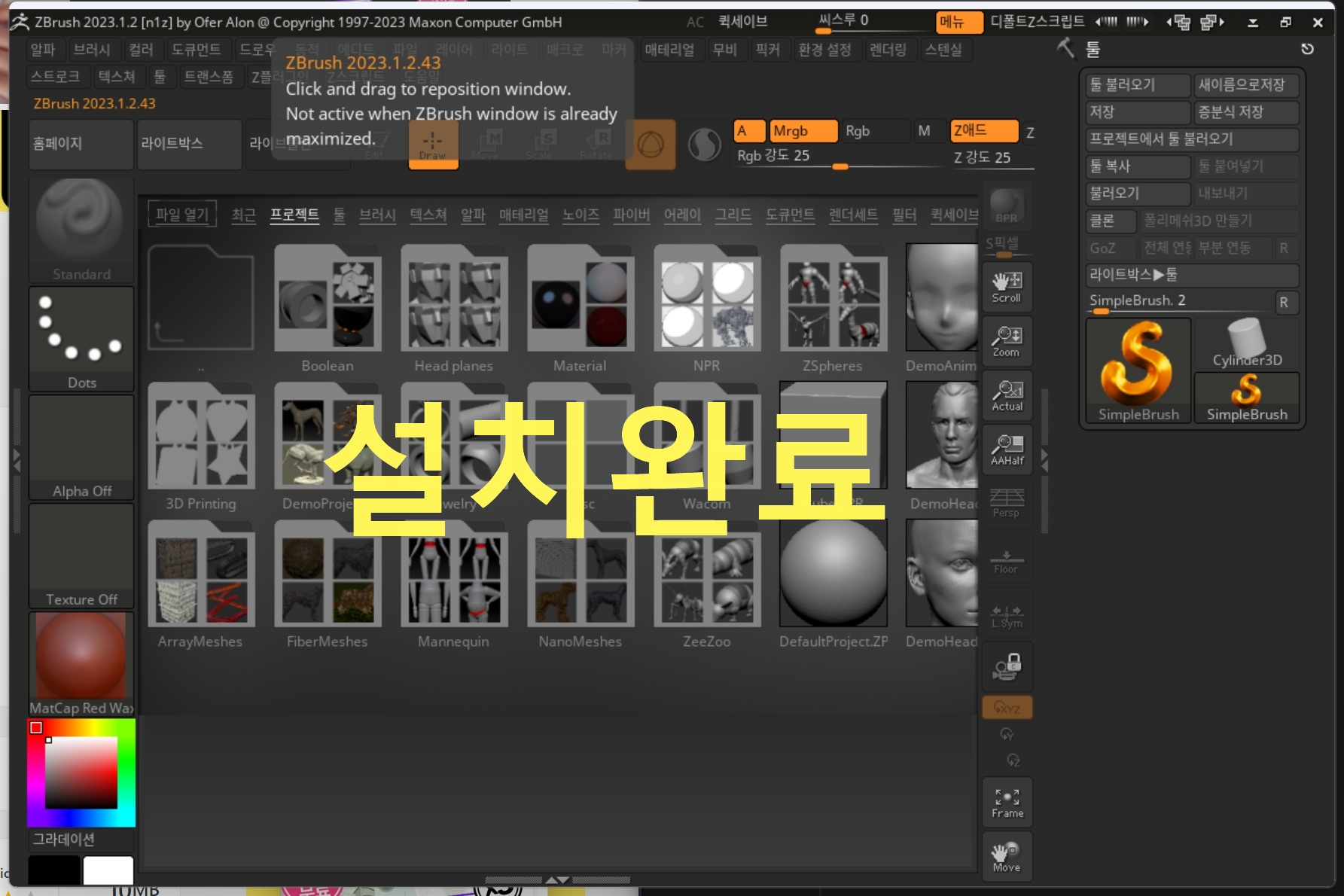Screen dimensions: 1344x896
Task: Select the white main color swatch
Action: click(108, 870)
